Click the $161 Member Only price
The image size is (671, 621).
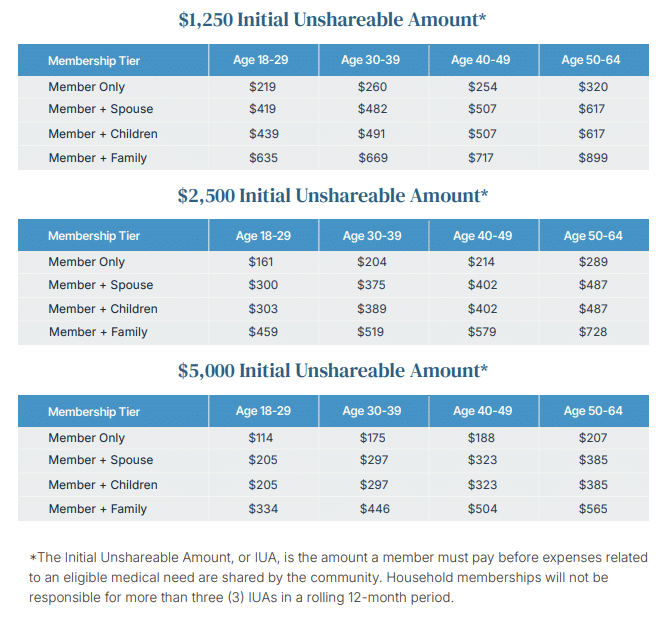263,262
